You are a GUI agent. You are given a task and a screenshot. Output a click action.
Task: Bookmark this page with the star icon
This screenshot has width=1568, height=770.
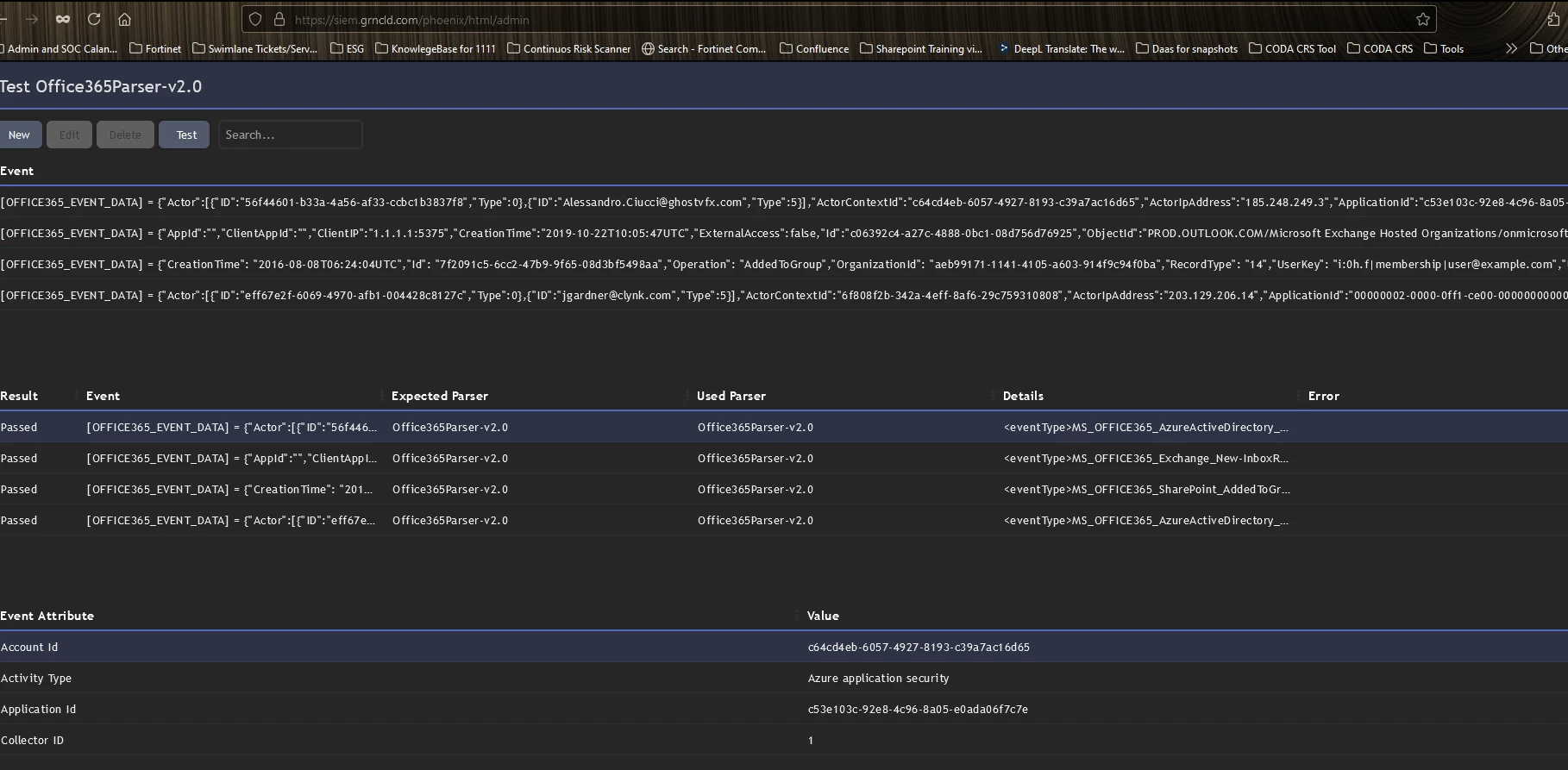coord(1423,19)
